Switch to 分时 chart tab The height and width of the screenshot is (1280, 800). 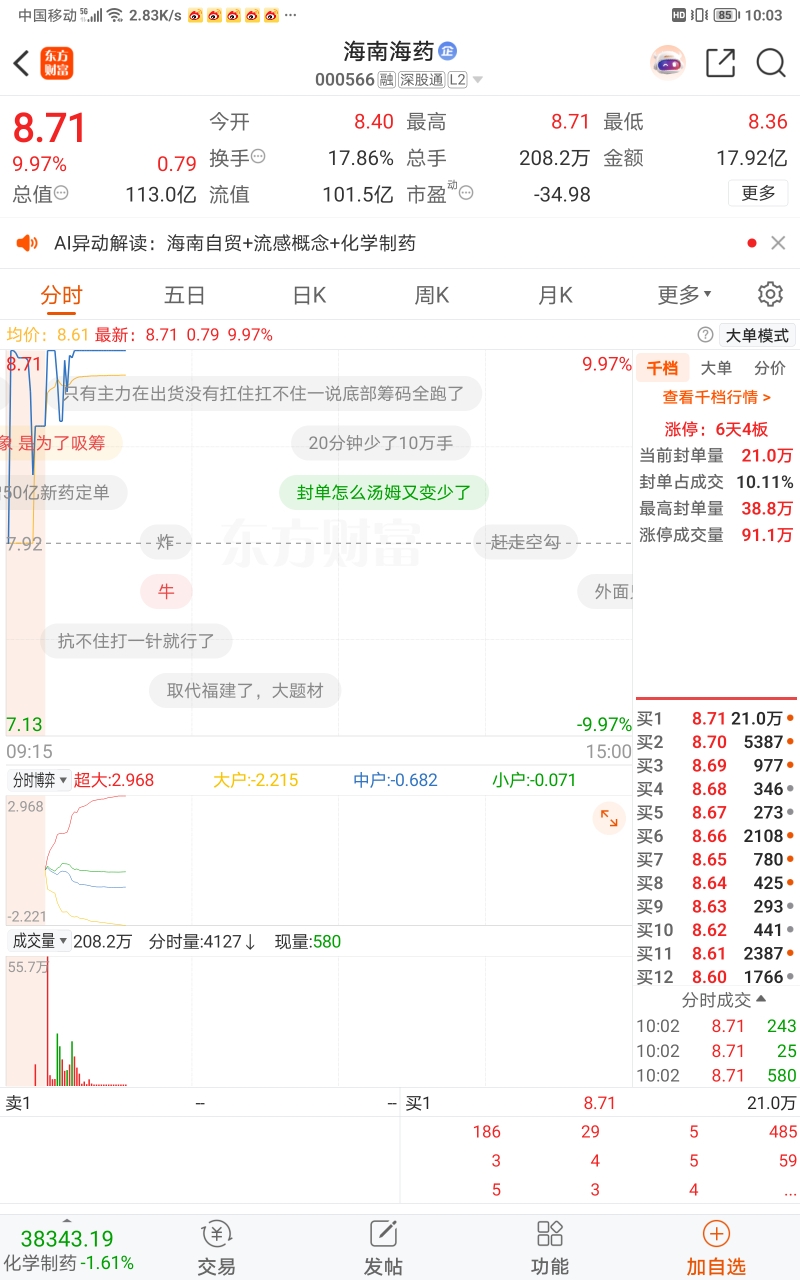tap(61, 295)
